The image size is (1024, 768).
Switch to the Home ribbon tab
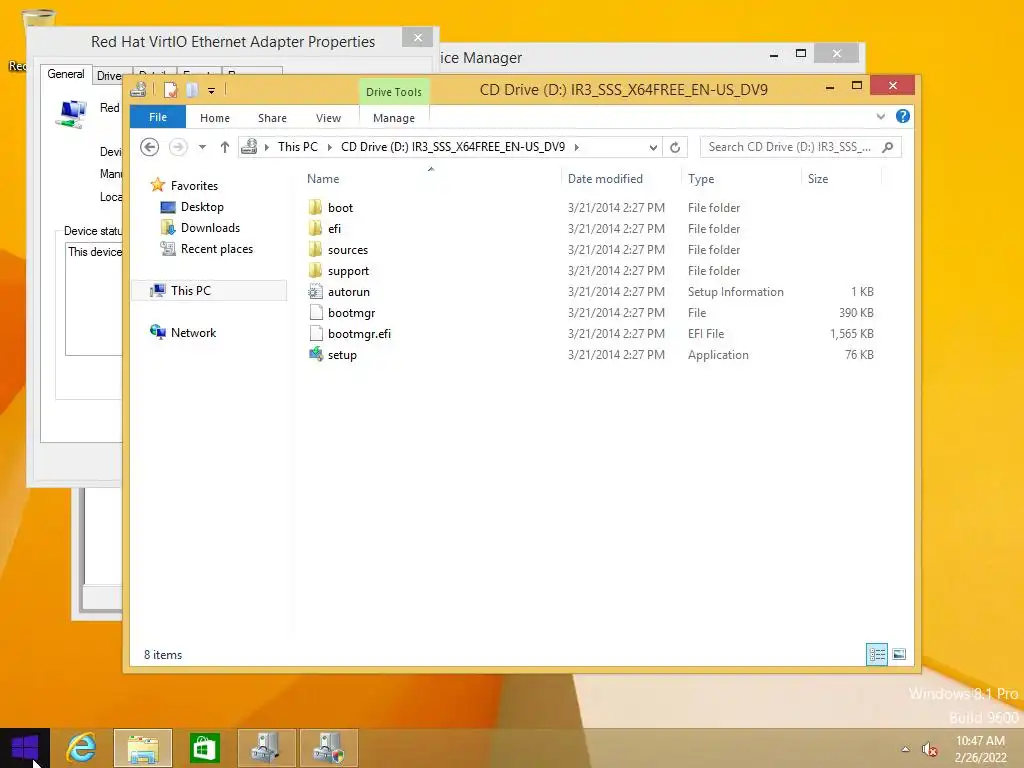pos(215,118)
